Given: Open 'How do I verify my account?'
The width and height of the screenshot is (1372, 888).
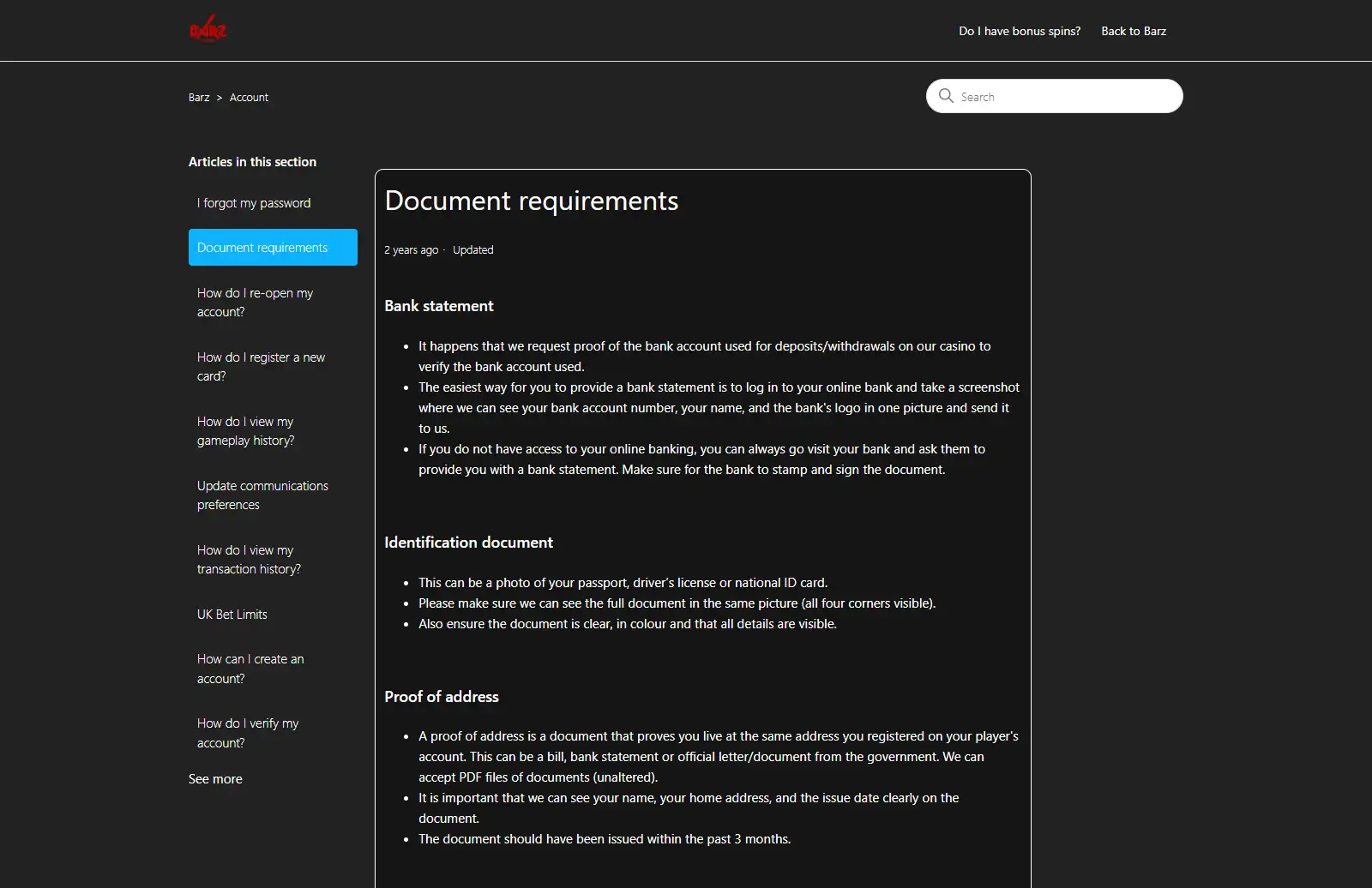Looking at the screenshot, I should (x=273, y=733).
